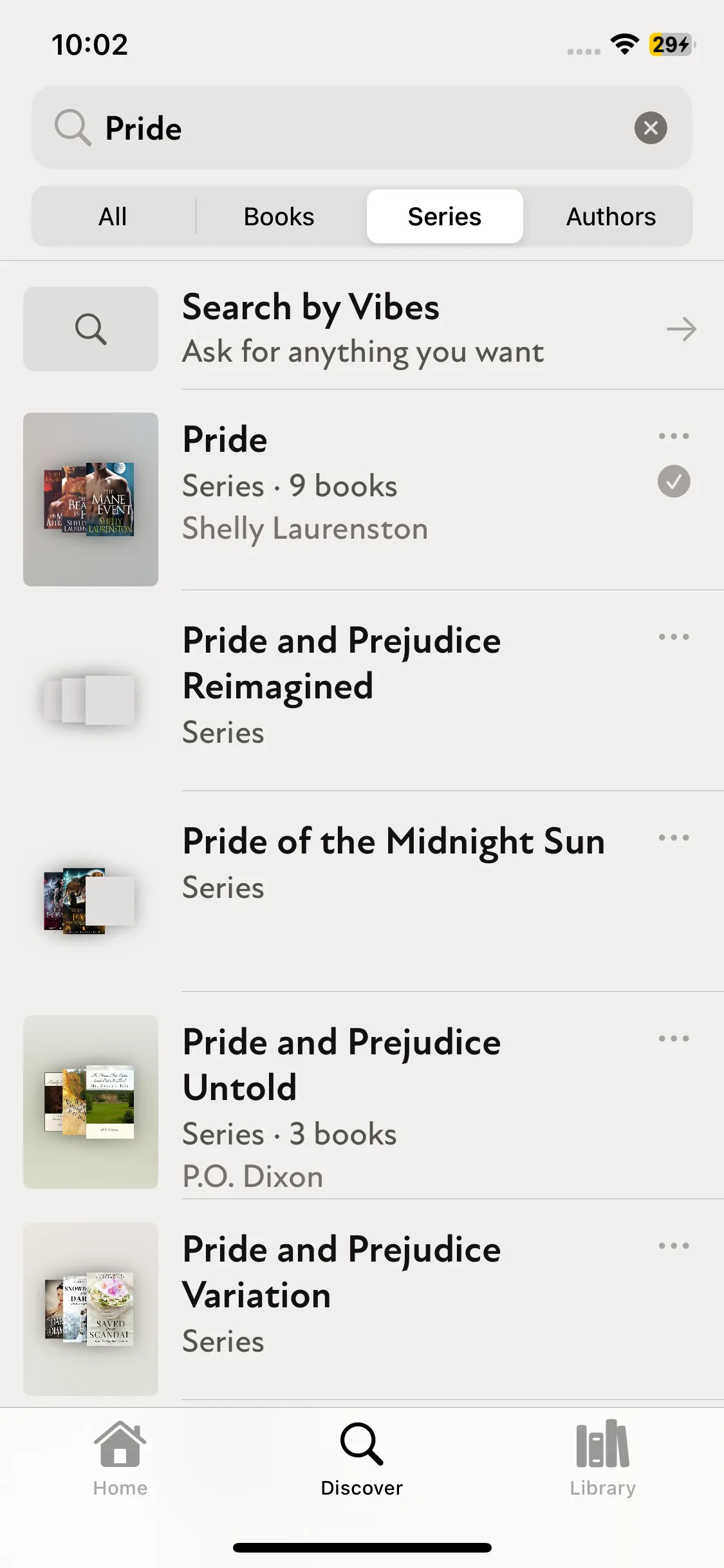Open more options for Pride and Prejudice Reimagined
Screen dimensions: 724x1568
[x=674, y=637]
